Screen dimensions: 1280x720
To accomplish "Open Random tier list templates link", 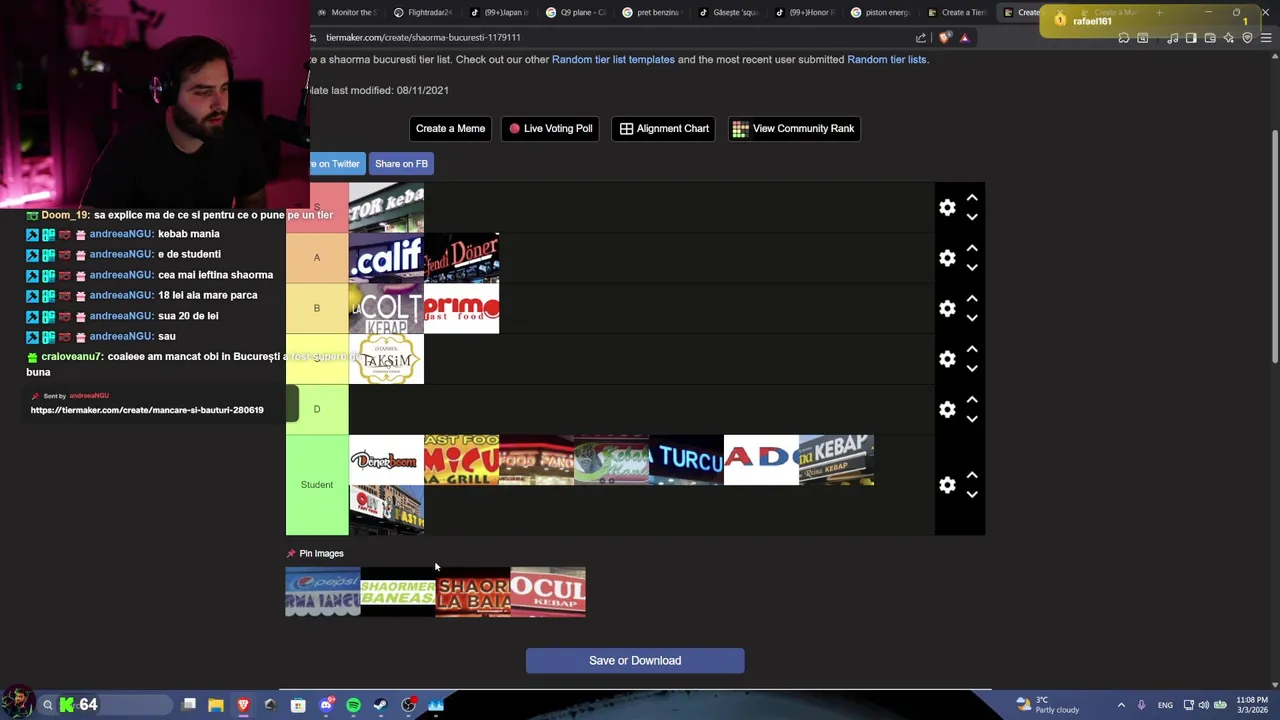I will point(613,59).
